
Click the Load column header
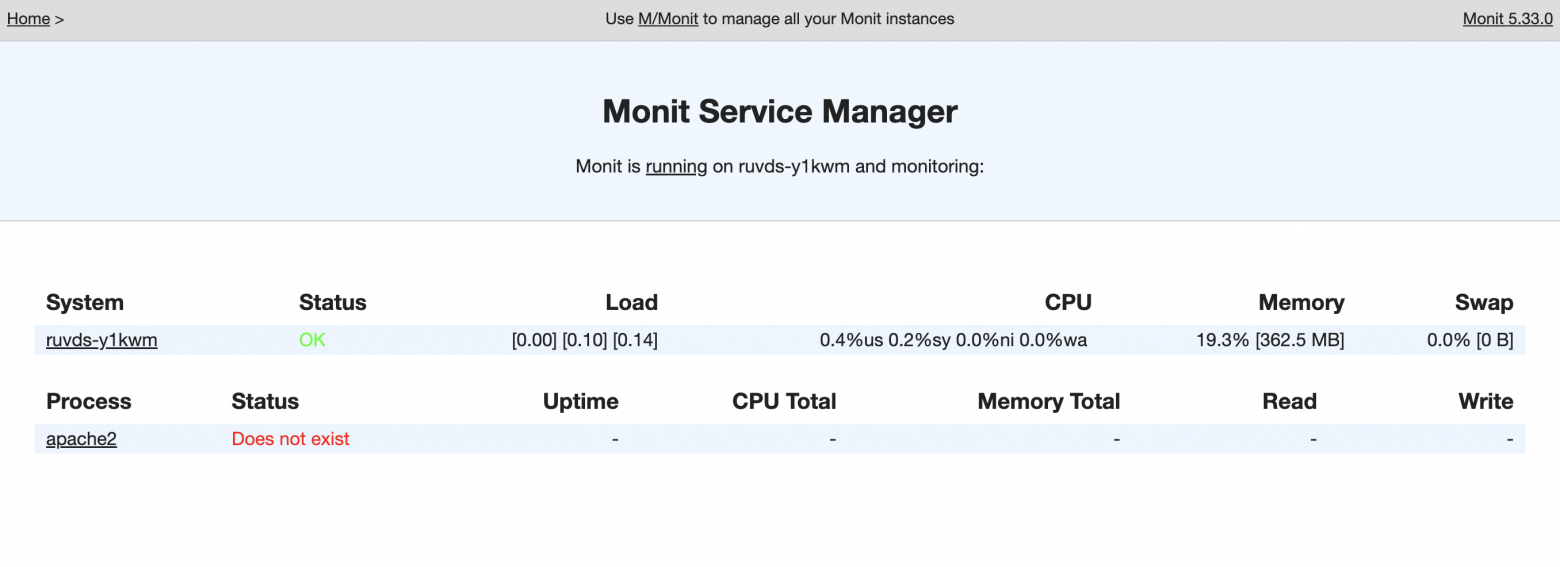[x=631, y=303]
